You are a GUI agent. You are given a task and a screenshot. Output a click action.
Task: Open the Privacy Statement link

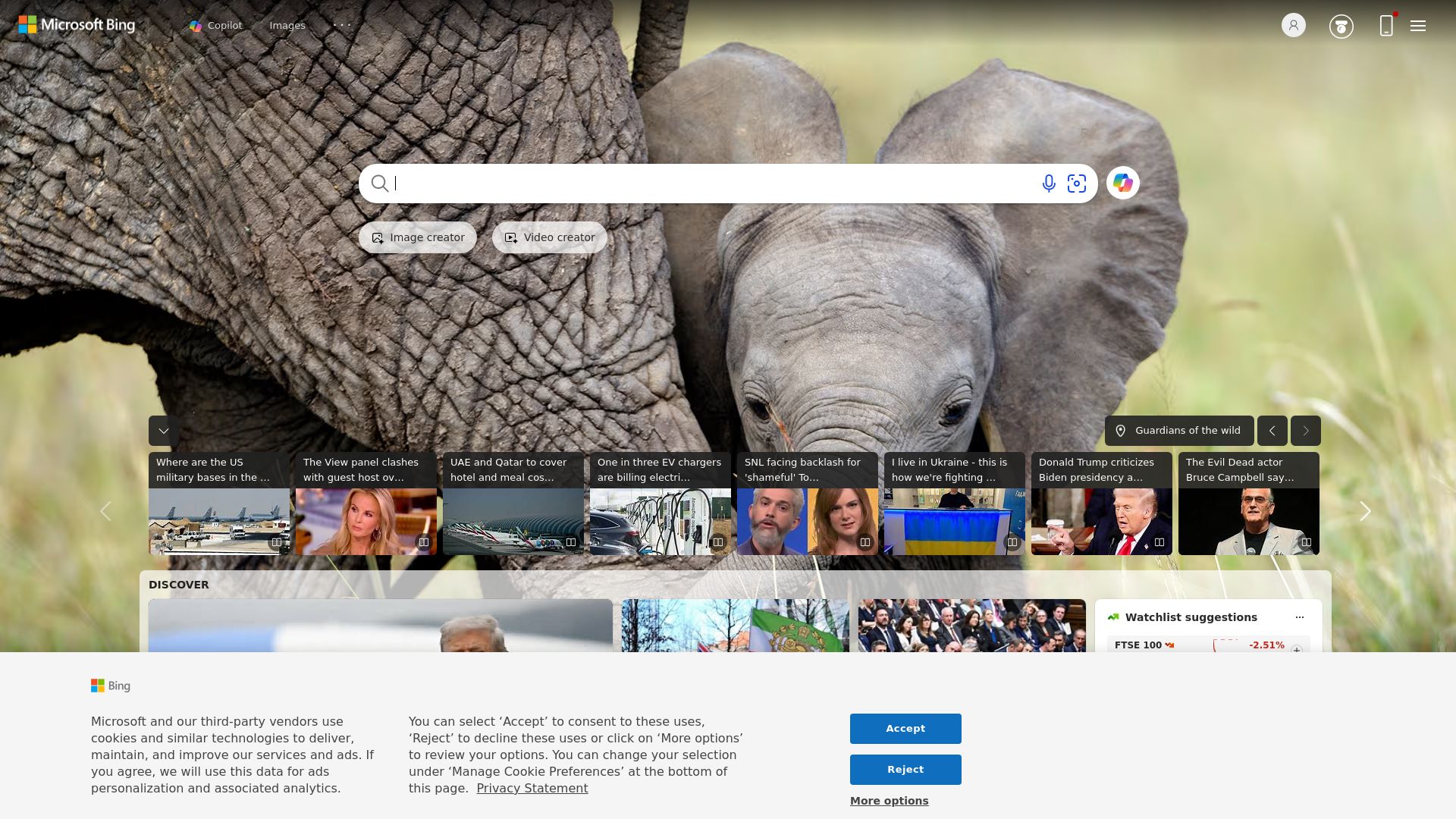tap(532, 788)
